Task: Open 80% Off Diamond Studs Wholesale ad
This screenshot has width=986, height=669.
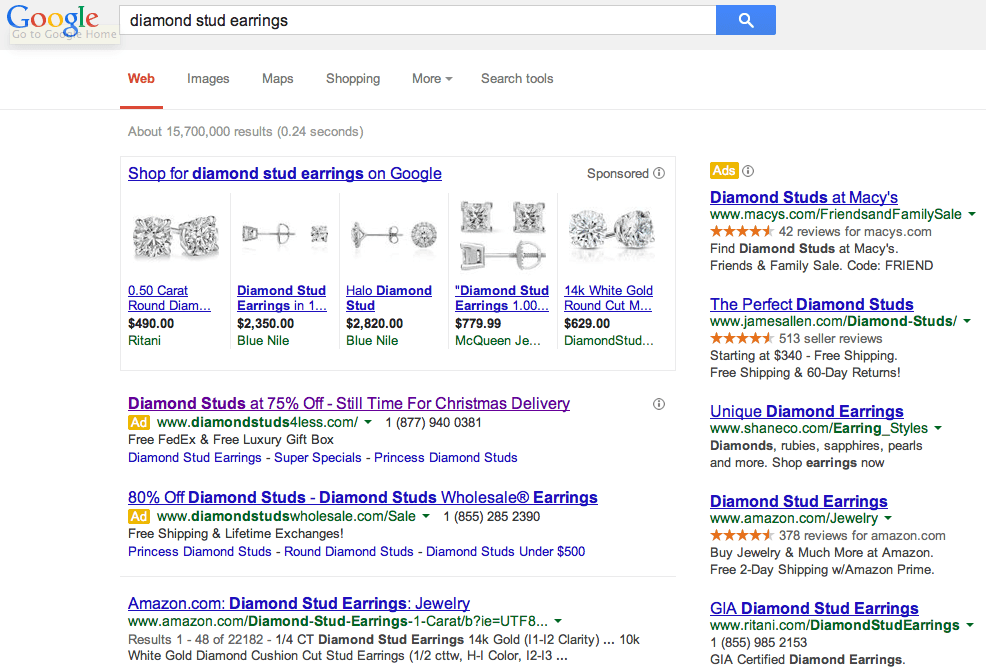Action: point(363,497)
